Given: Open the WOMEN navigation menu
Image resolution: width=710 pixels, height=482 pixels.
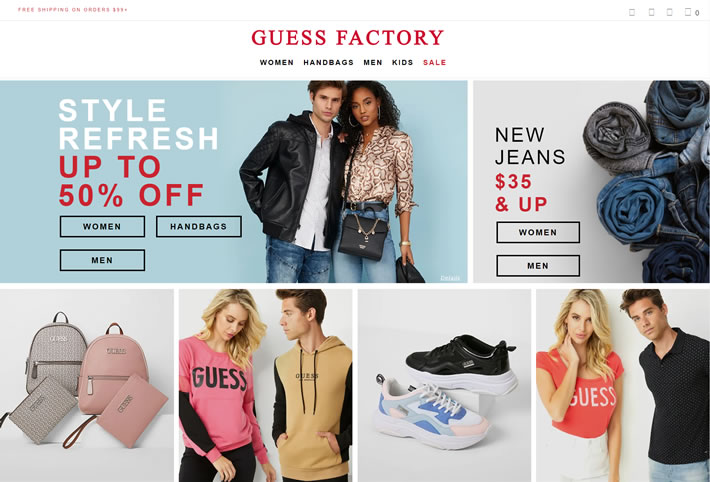Looking at the screenshot, I should (x=277, y=63).
